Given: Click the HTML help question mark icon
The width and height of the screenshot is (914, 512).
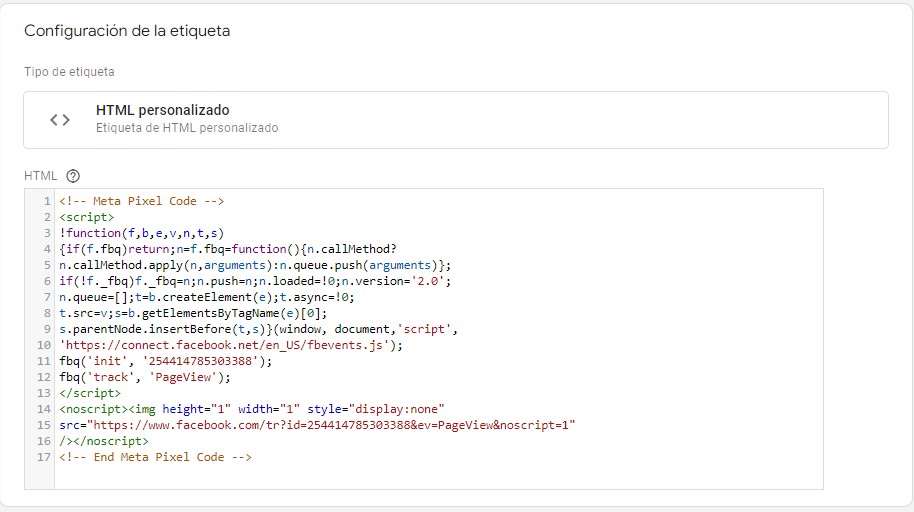Looking at the screenshot, I should (73, 176).
